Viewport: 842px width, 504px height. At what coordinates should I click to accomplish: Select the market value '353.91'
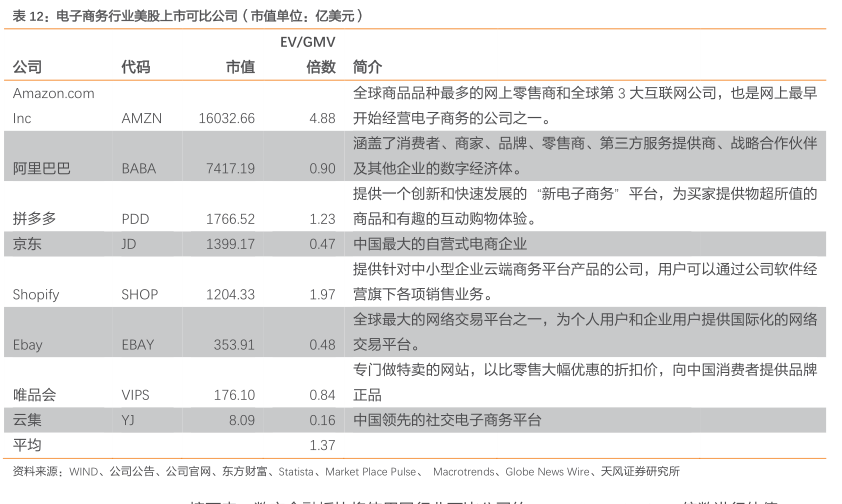coord(234,345)
